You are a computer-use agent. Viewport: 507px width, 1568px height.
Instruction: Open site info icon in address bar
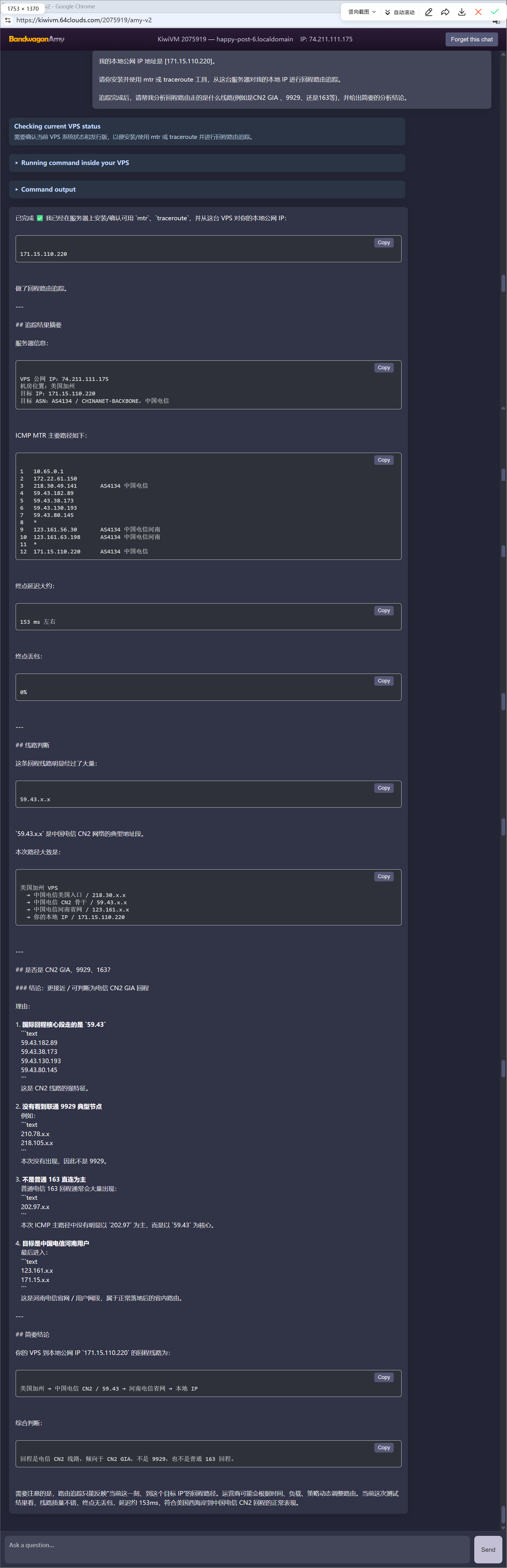pyautogui.click(x=8, y=20)
